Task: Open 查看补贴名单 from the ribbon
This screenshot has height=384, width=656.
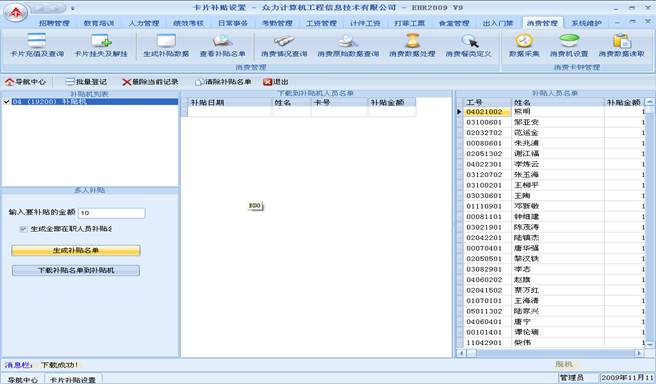Action: (x=222, y=45)
